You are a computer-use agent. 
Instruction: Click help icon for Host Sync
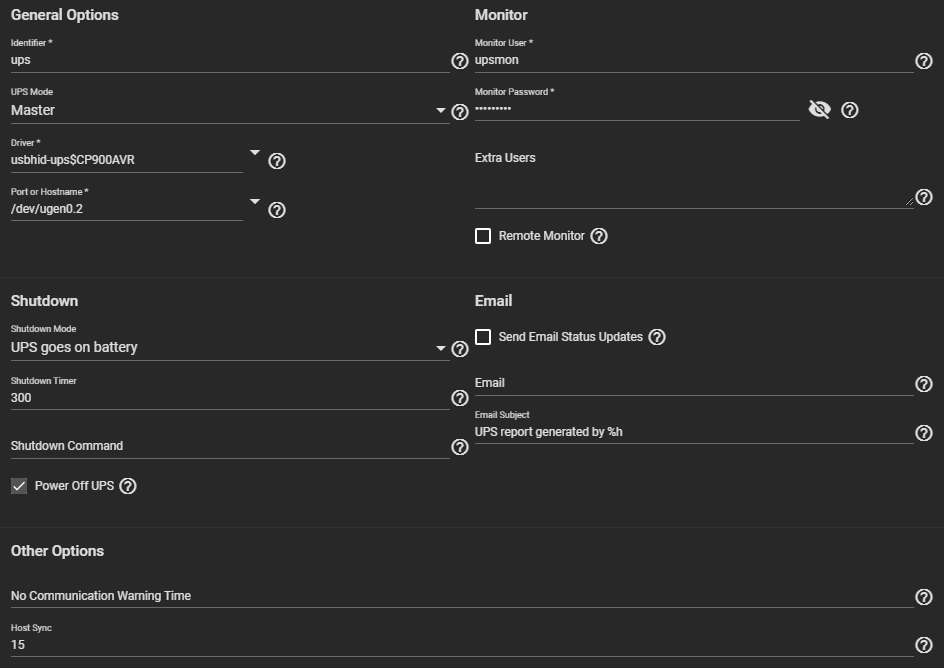tap(924, 645)
